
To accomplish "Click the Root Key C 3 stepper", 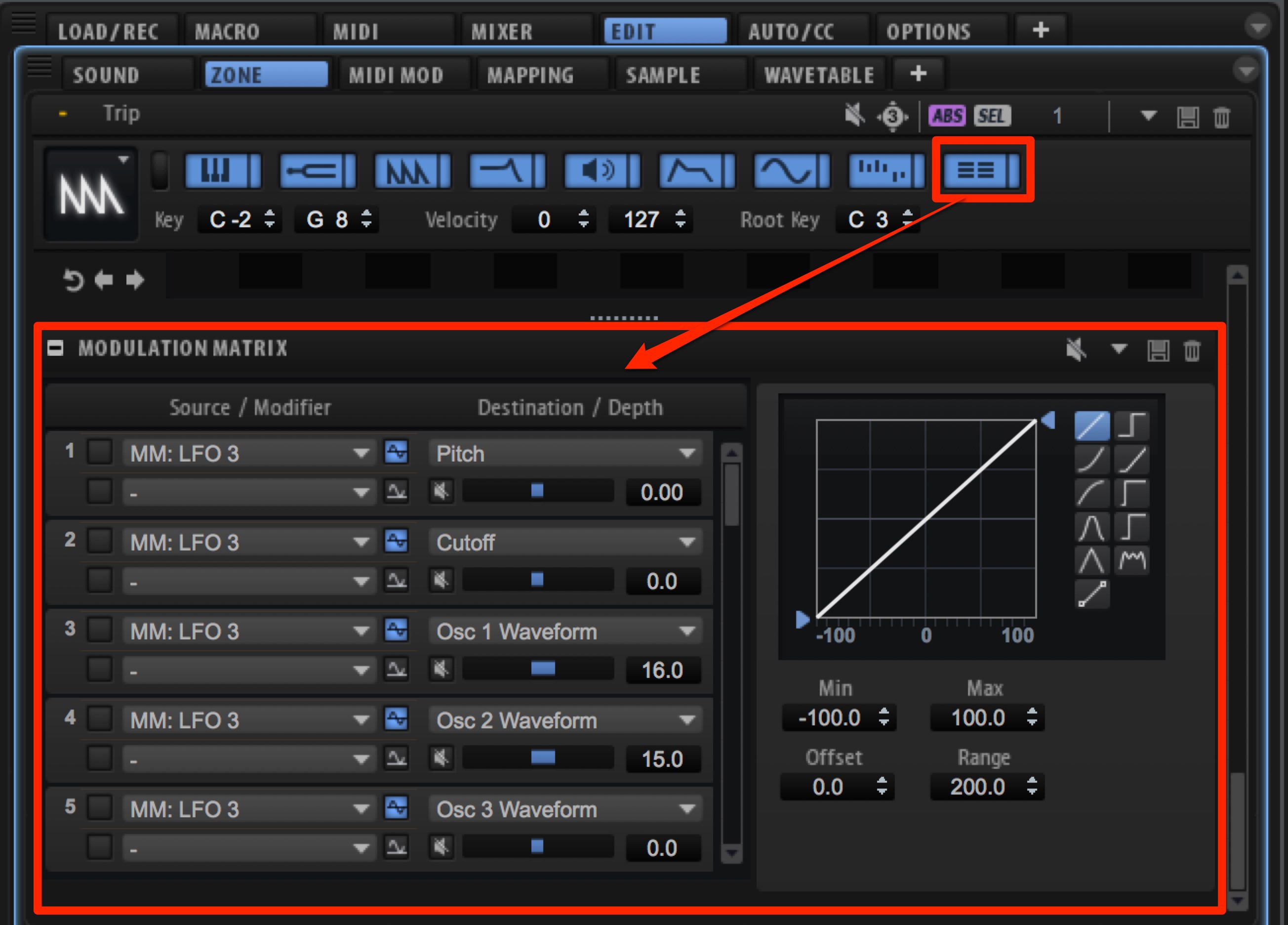I will pyautogui.click(x=908, y=219).
